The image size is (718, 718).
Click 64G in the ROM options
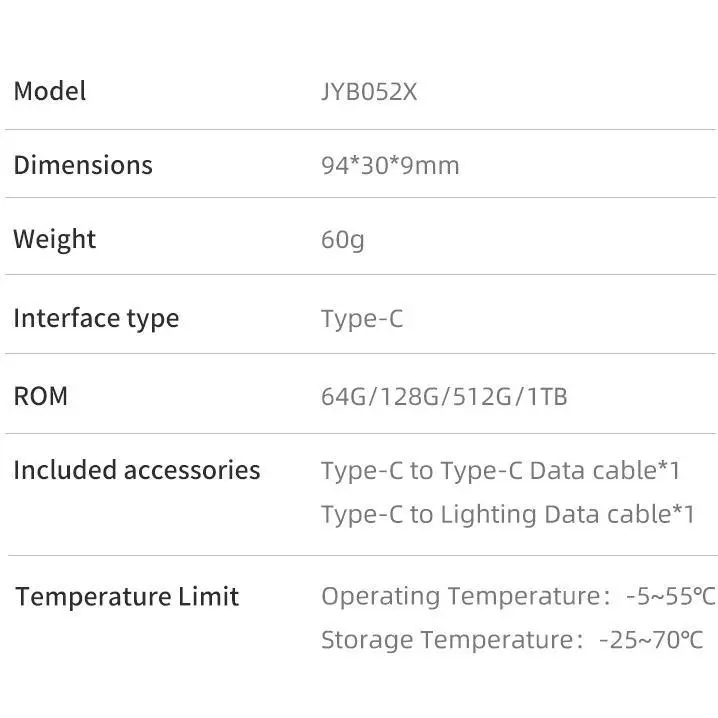click(x=343, y=397)
